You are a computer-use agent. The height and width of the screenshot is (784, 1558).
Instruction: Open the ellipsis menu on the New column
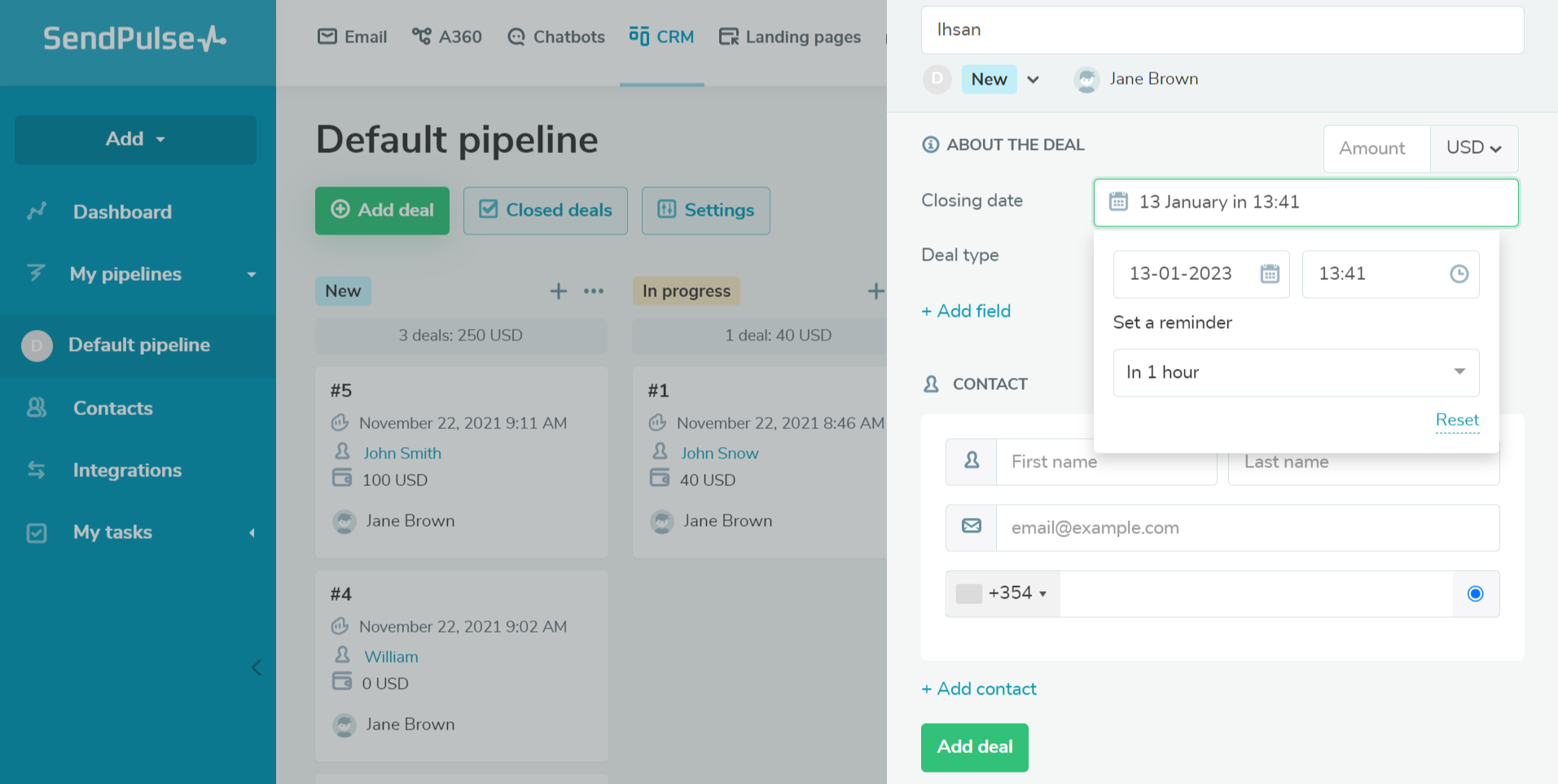pos(594,291)
